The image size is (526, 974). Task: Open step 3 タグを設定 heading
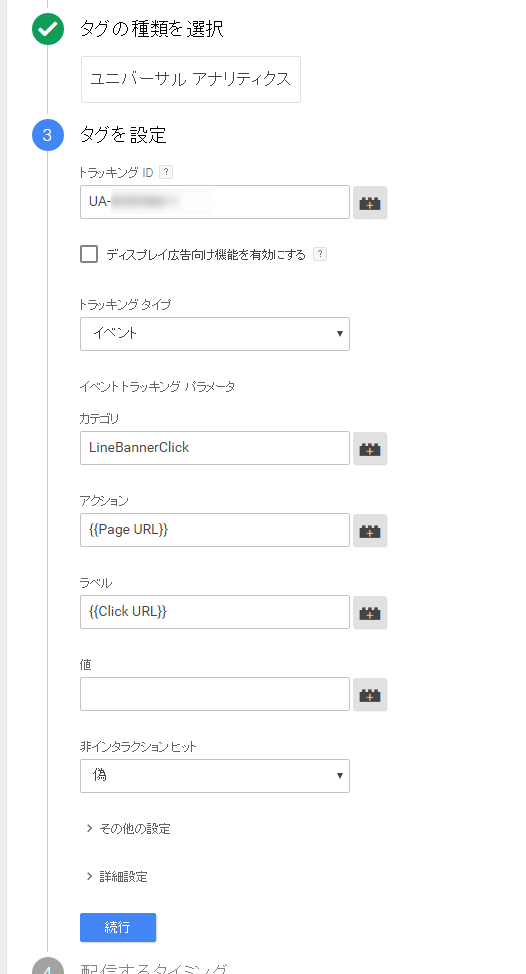pos(123,135)
